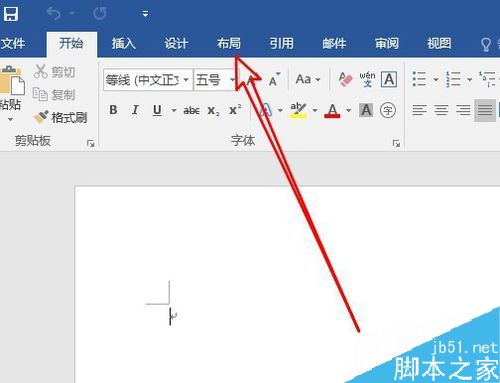Open underline style dropdown arrow
The width and height of the screenshot is (500, 383).
174,110
